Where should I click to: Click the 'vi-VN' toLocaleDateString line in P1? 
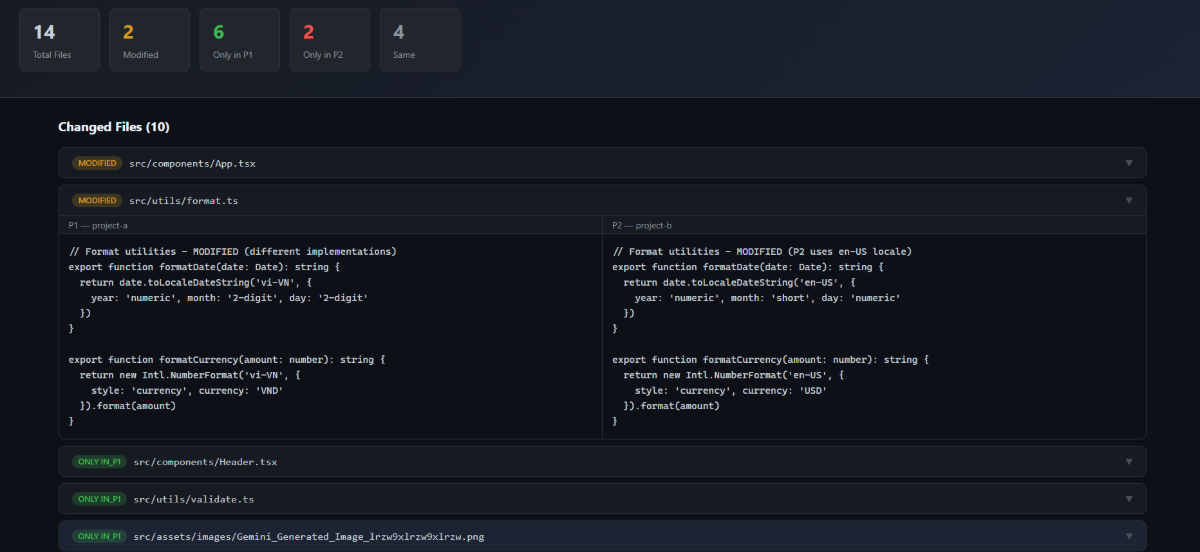point(196,282)
